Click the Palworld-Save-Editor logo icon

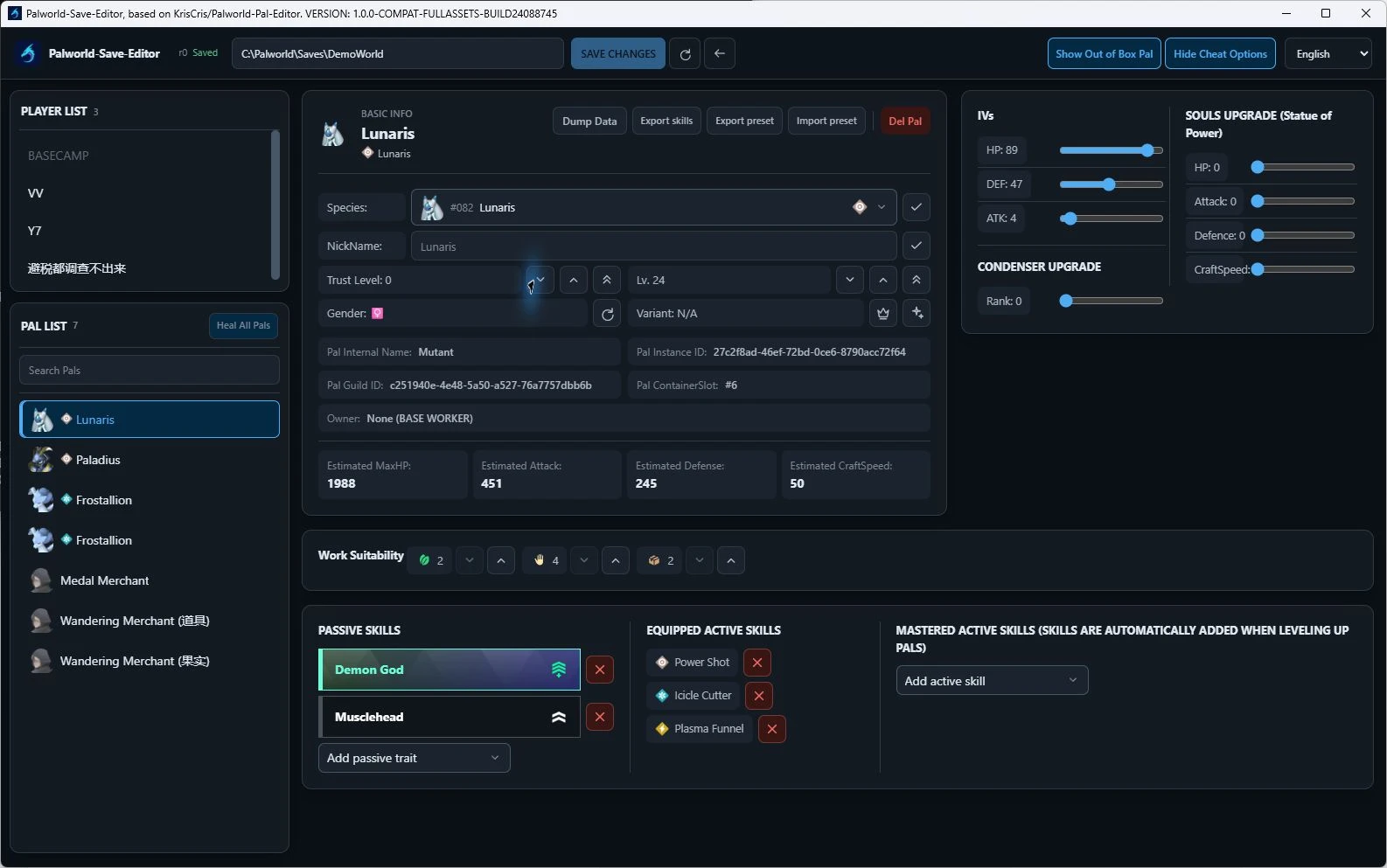click(x=29, y=53)
